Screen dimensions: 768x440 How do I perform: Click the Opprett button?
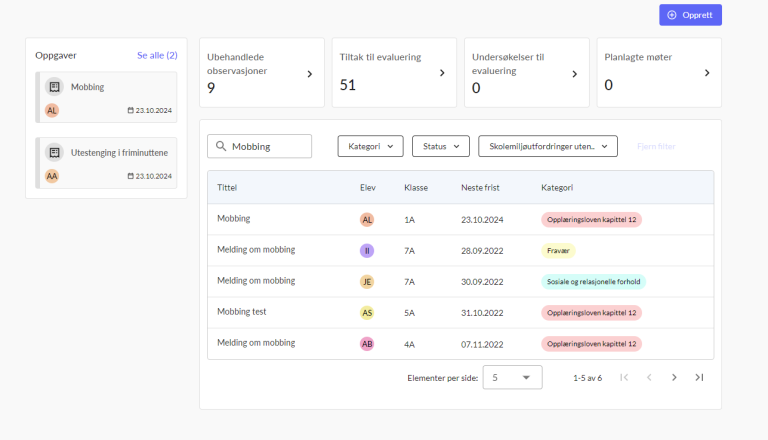[690, 15]
